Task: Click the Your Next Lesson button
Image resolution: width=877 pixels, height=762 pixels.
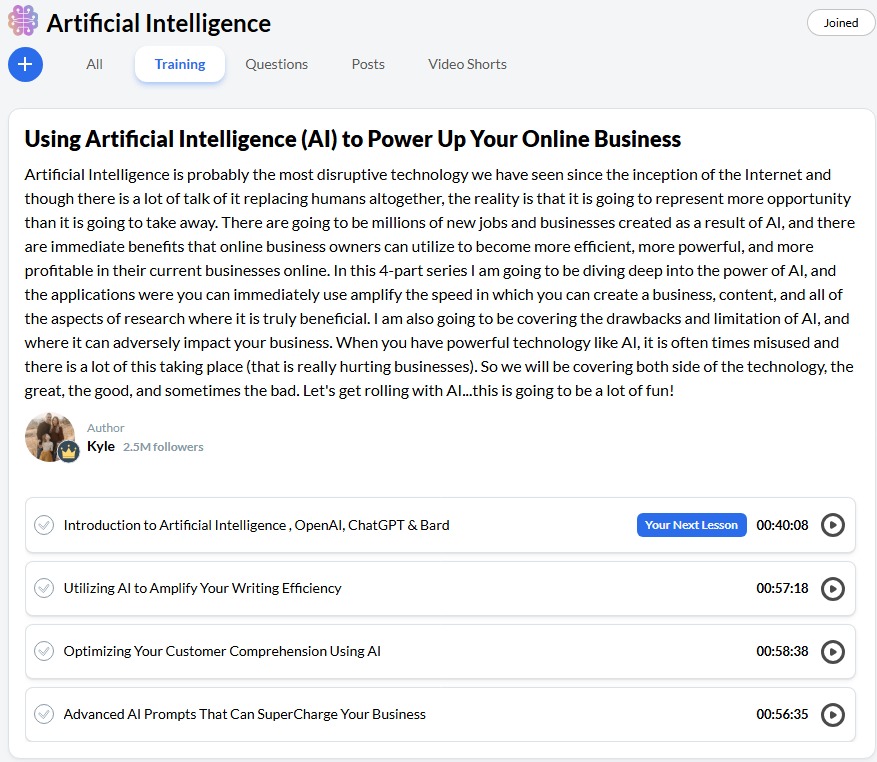Action: 691,525
